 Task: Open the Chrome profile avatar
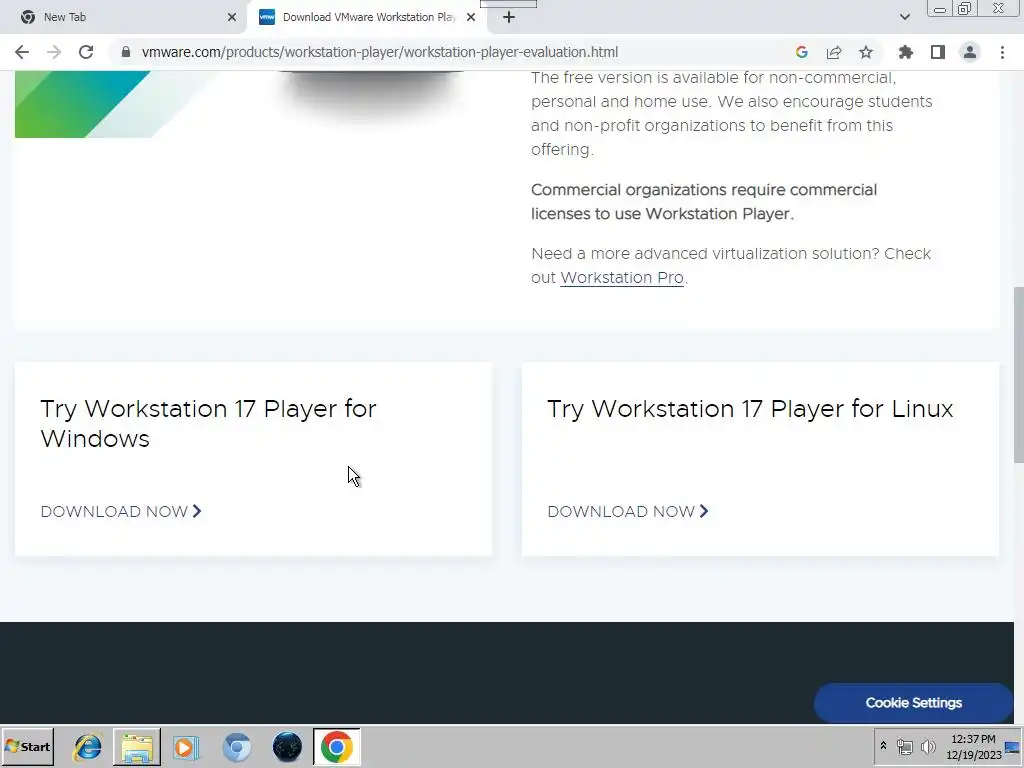970,52
